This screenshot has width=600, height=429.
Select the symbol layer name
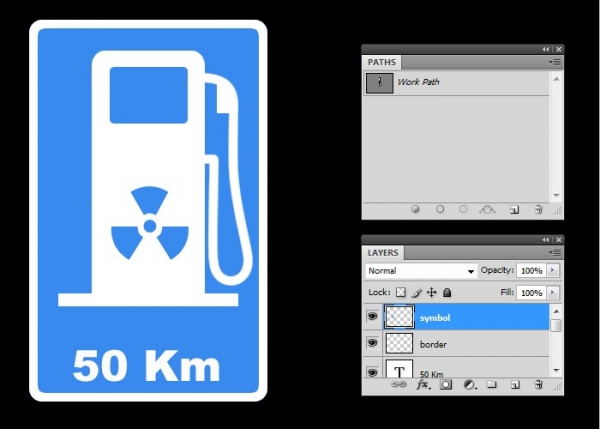tap(435, 318)
